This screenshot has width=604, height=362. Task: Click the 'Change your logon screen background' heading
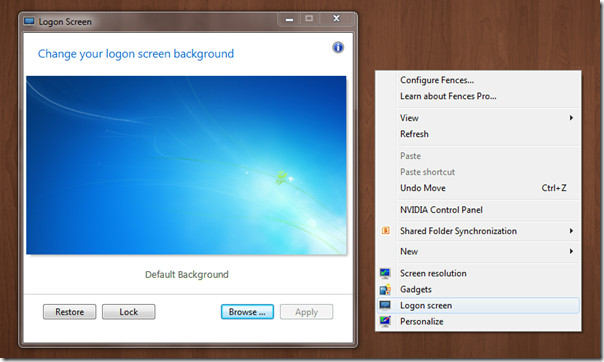(x=136, y=54)
